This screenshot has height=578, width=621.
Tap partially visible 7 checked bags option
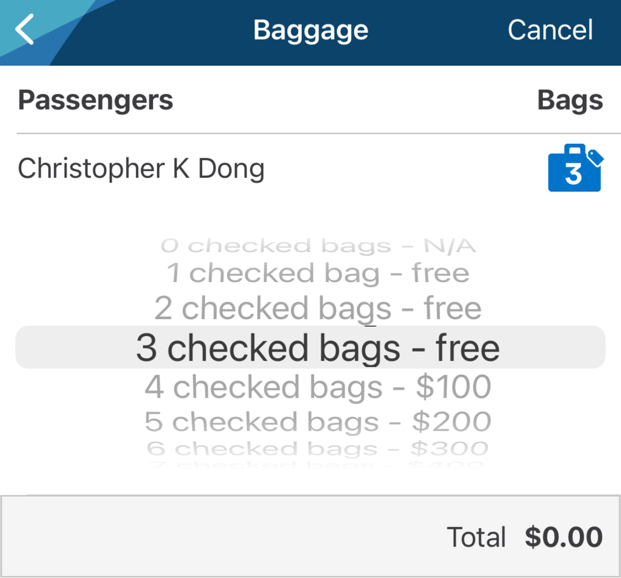click(x=317, y=465)
